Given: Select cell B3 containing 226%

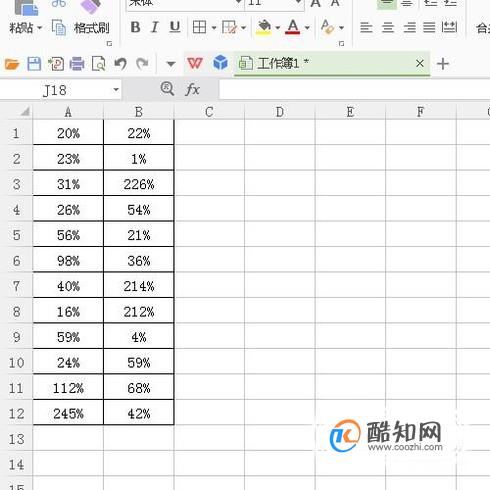Looking at the screenshot, I should (x=139, y=183).
